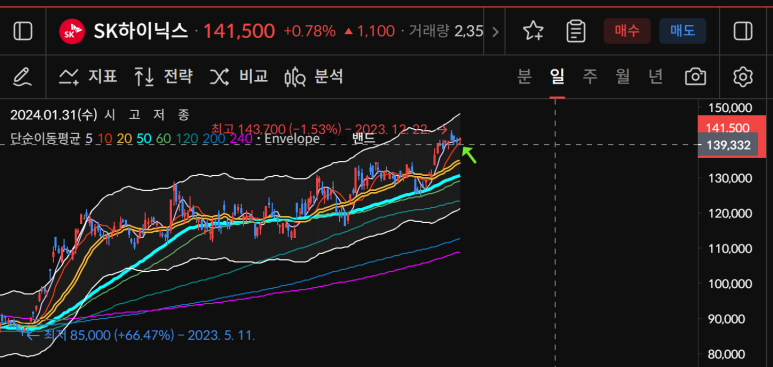Viewport: 773px width, 367px height.
Task: Select the 60-day moving average legend
Action: point(163,139)
